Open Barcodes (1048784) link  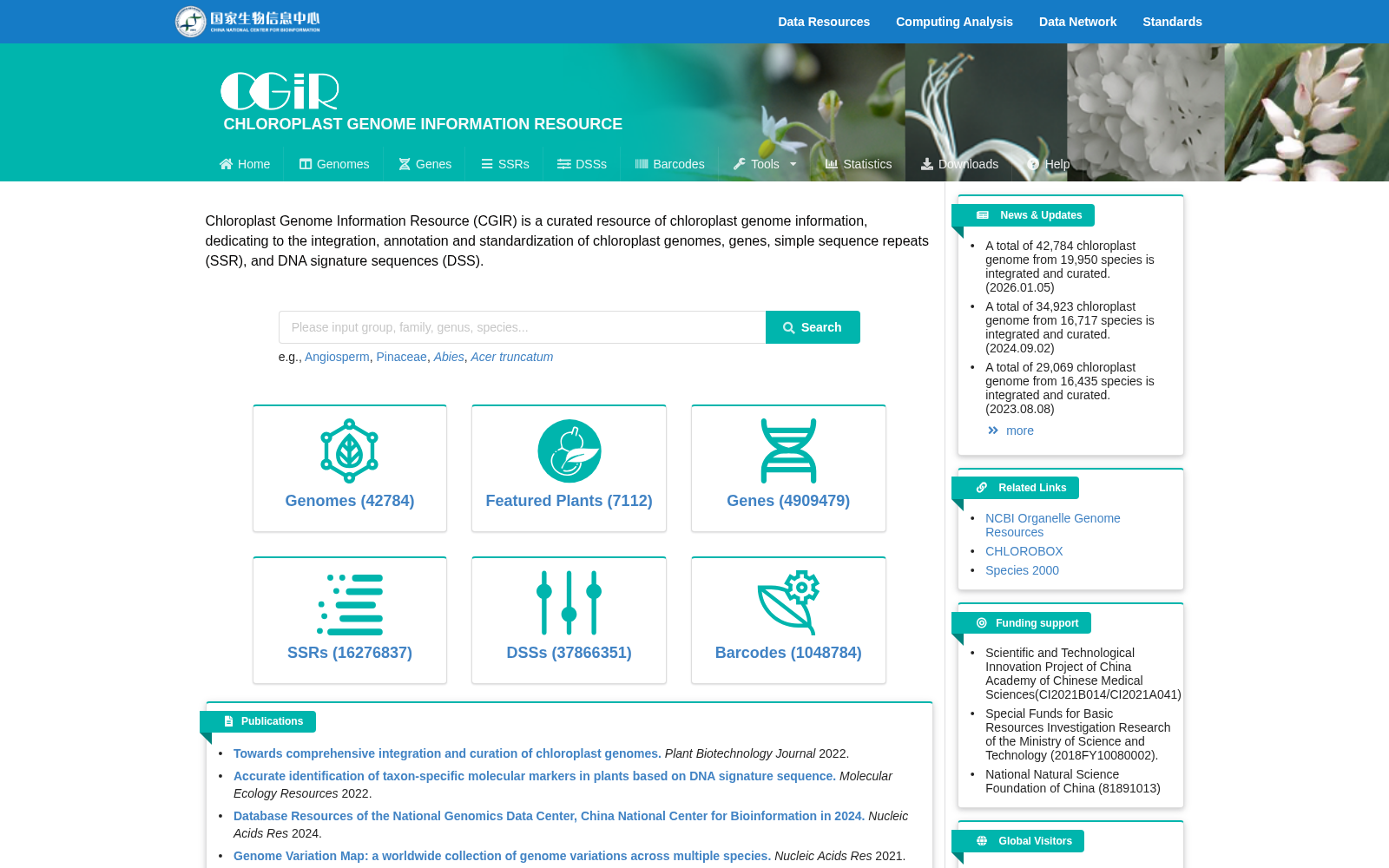(788, 653)
